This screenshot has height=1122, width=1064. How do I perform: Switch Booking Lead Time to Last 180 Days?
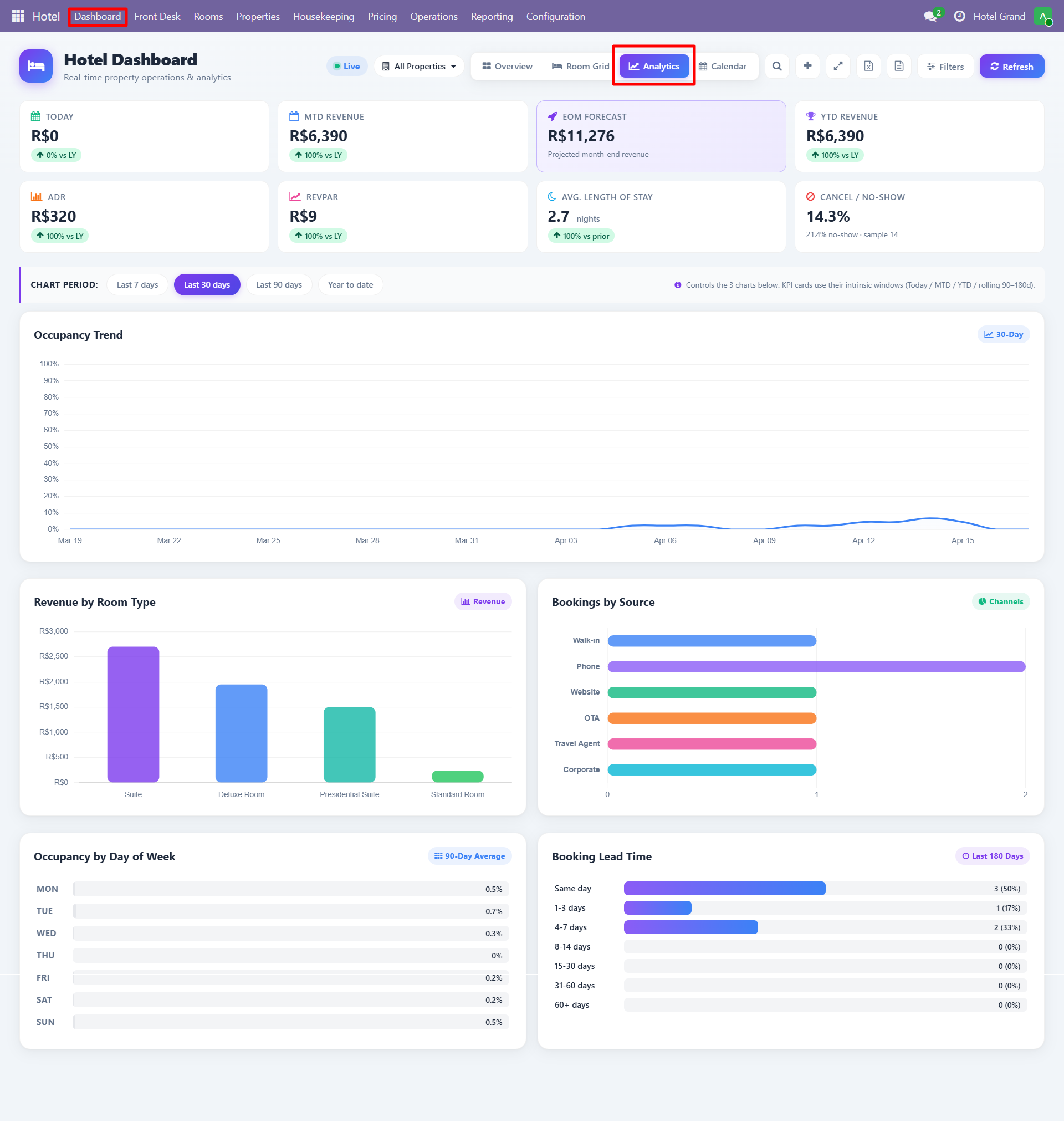click(992, 855)
